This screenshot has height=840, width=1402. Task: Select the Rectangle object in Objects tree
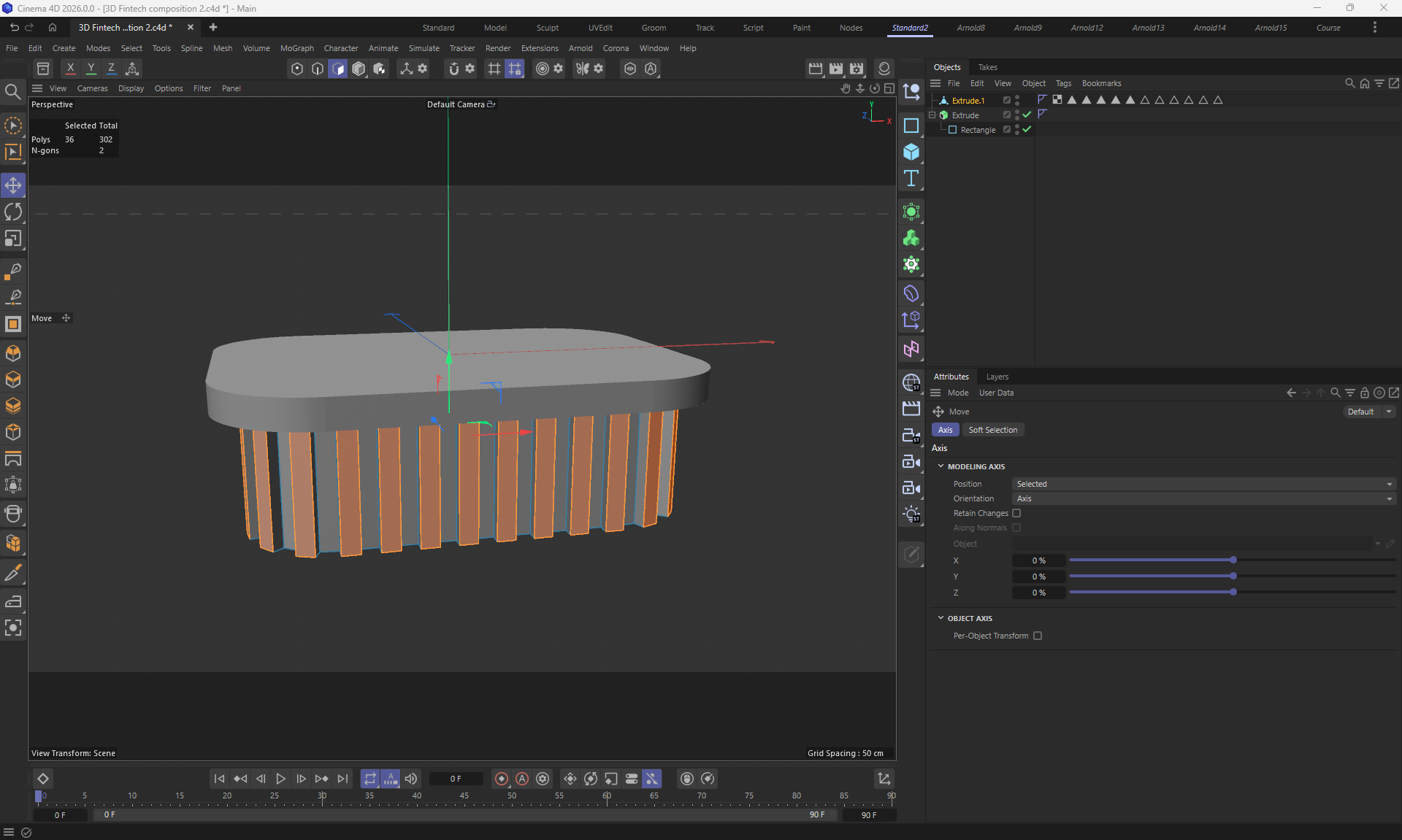pos(978,130)
